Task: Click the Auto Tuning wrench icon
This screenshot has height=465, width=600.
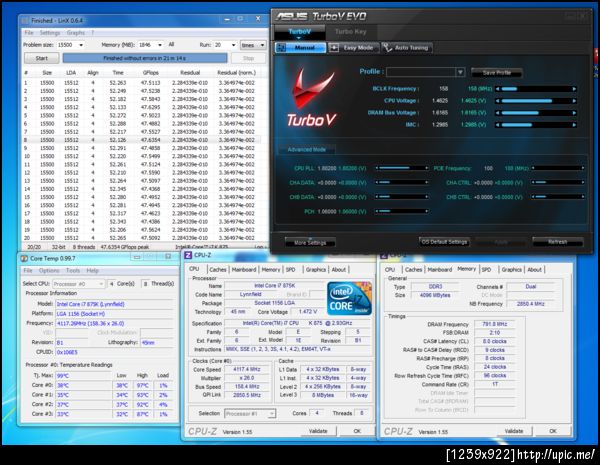Action: [387, 48]
